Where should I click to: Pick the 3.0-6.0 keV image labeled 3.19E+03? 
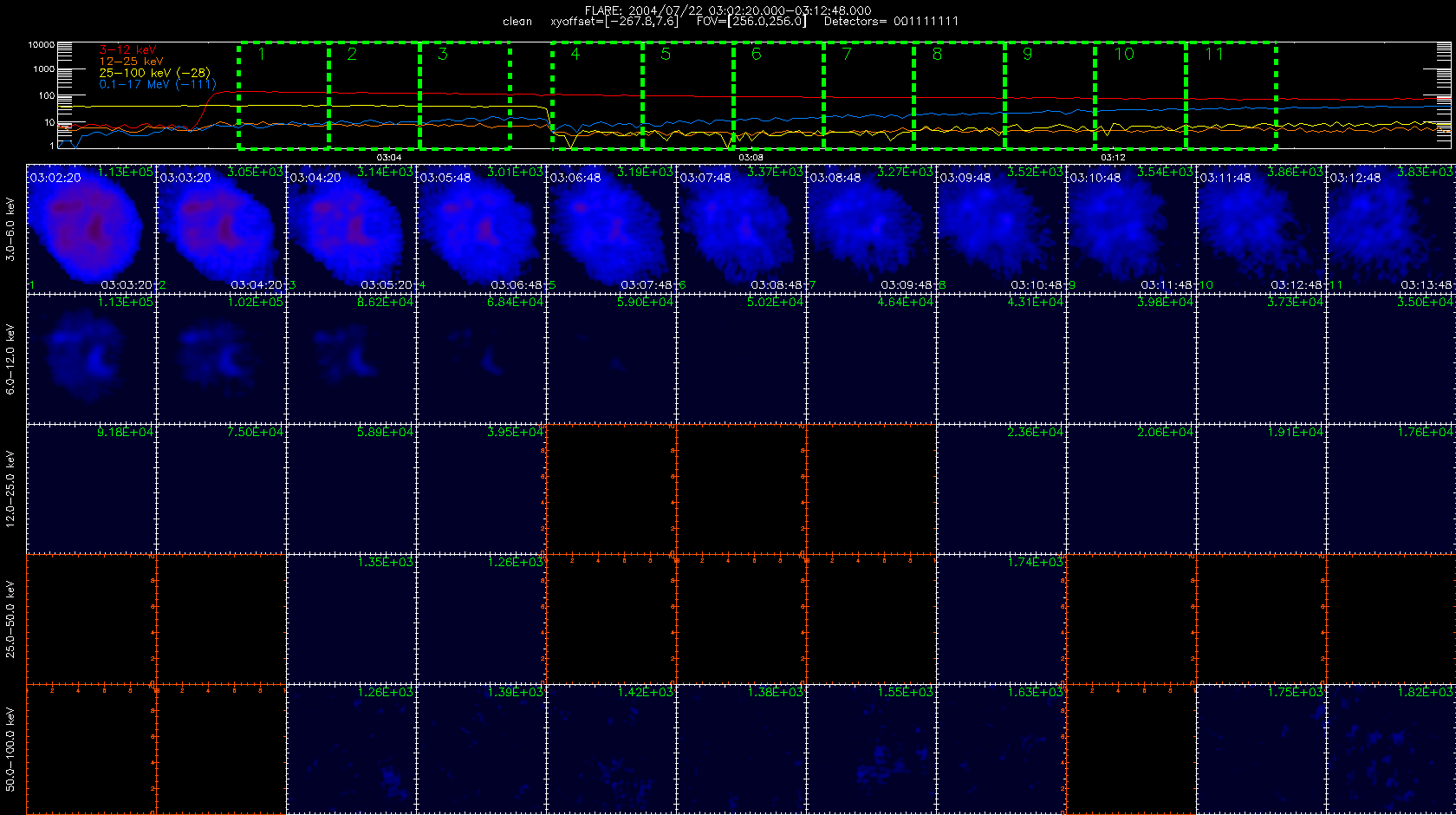[611, 229]
